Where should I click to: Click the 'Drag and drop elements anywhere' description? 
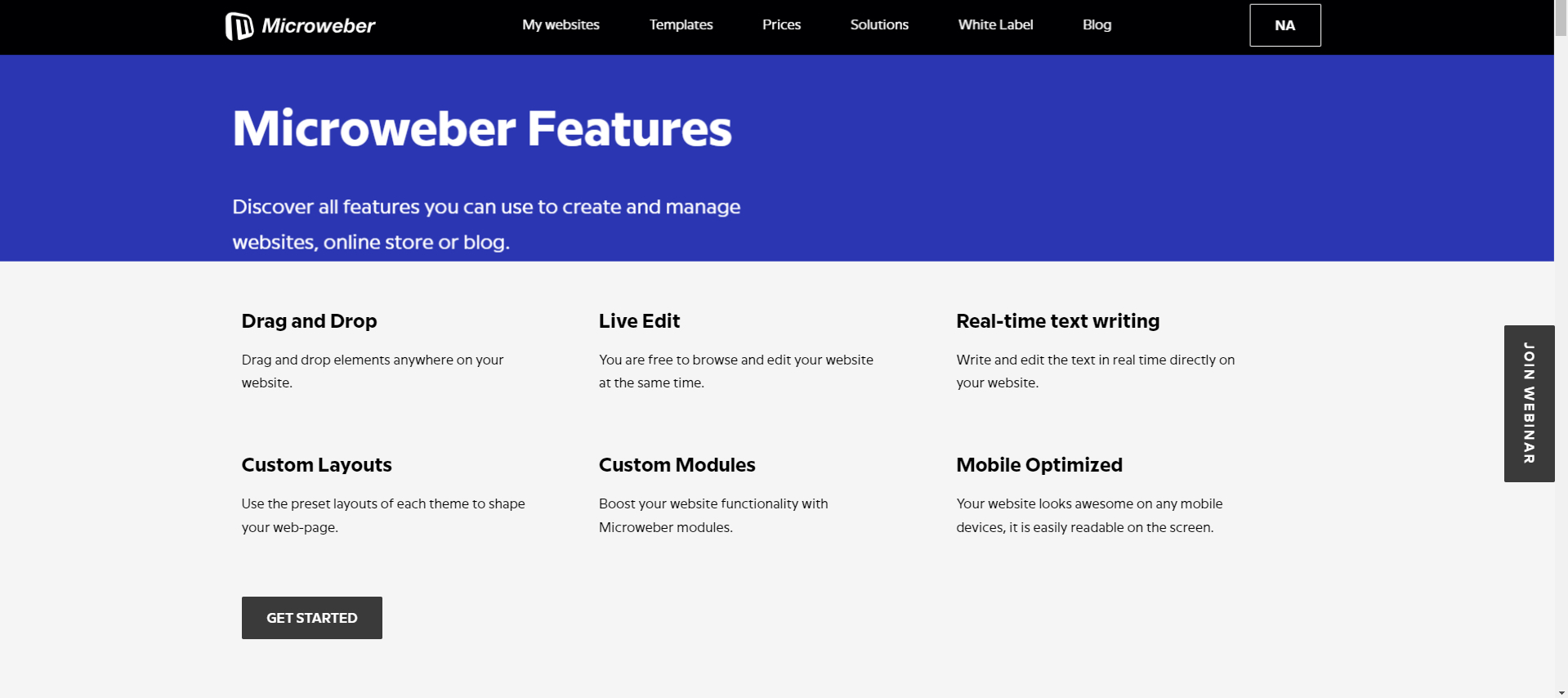373,371
